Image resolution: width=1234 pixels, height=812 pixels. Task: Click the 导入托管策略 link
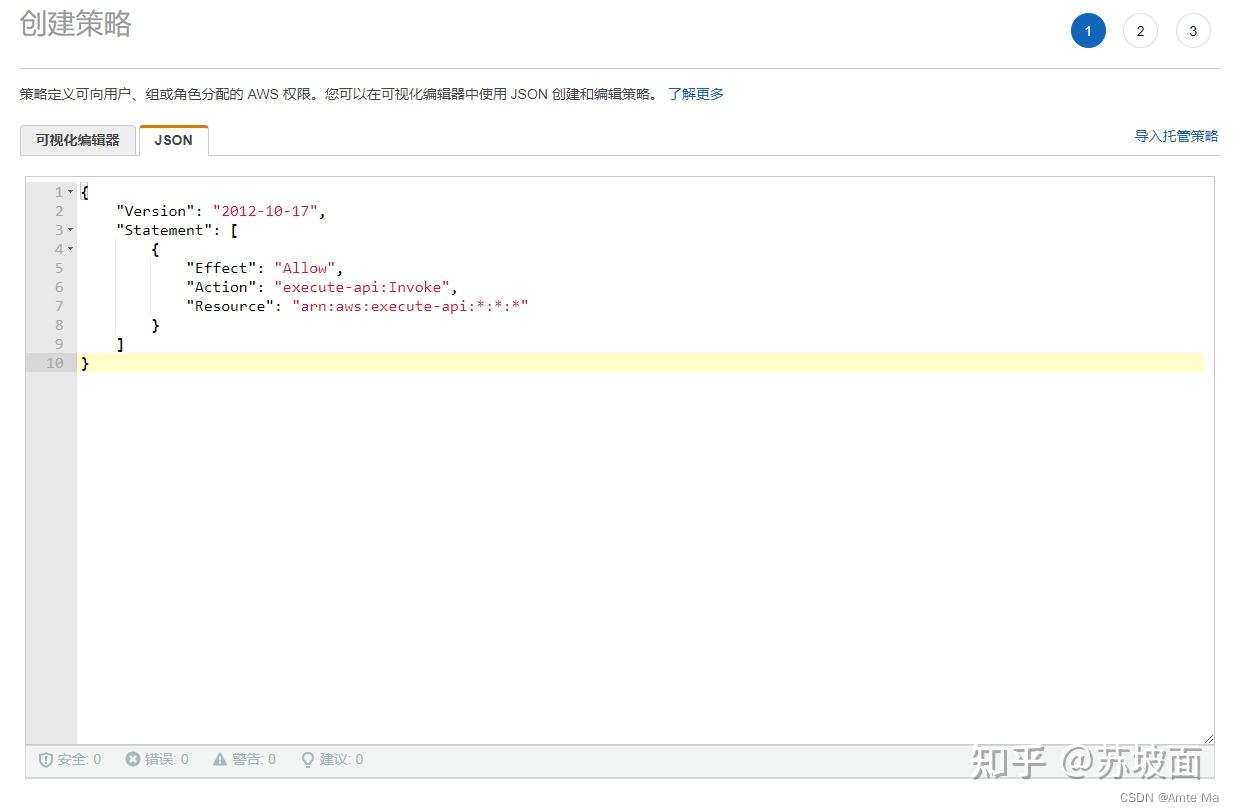pos(1176,135)
